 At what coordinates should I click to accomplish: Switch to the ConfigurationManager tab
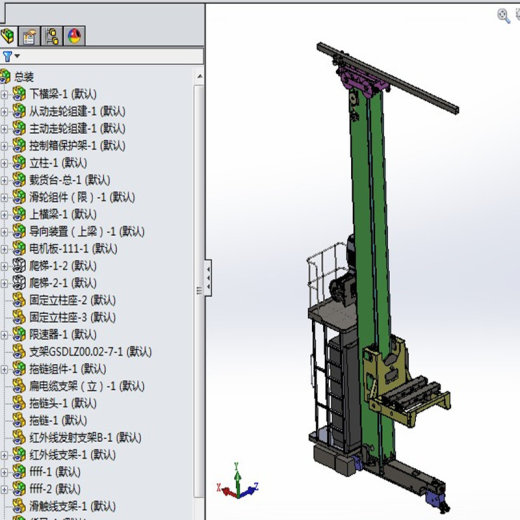[52, 36]
